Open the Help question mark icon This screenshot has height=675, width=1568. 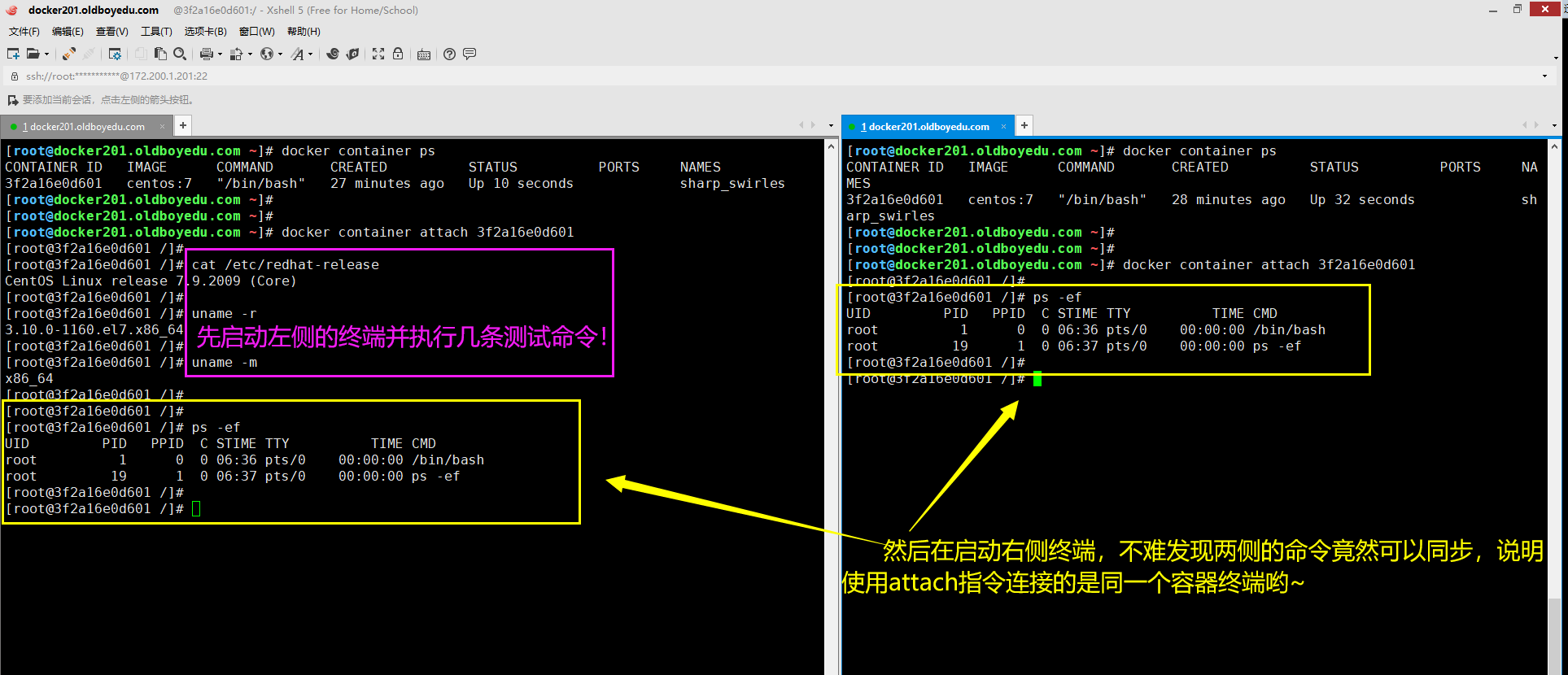(449, 54)
